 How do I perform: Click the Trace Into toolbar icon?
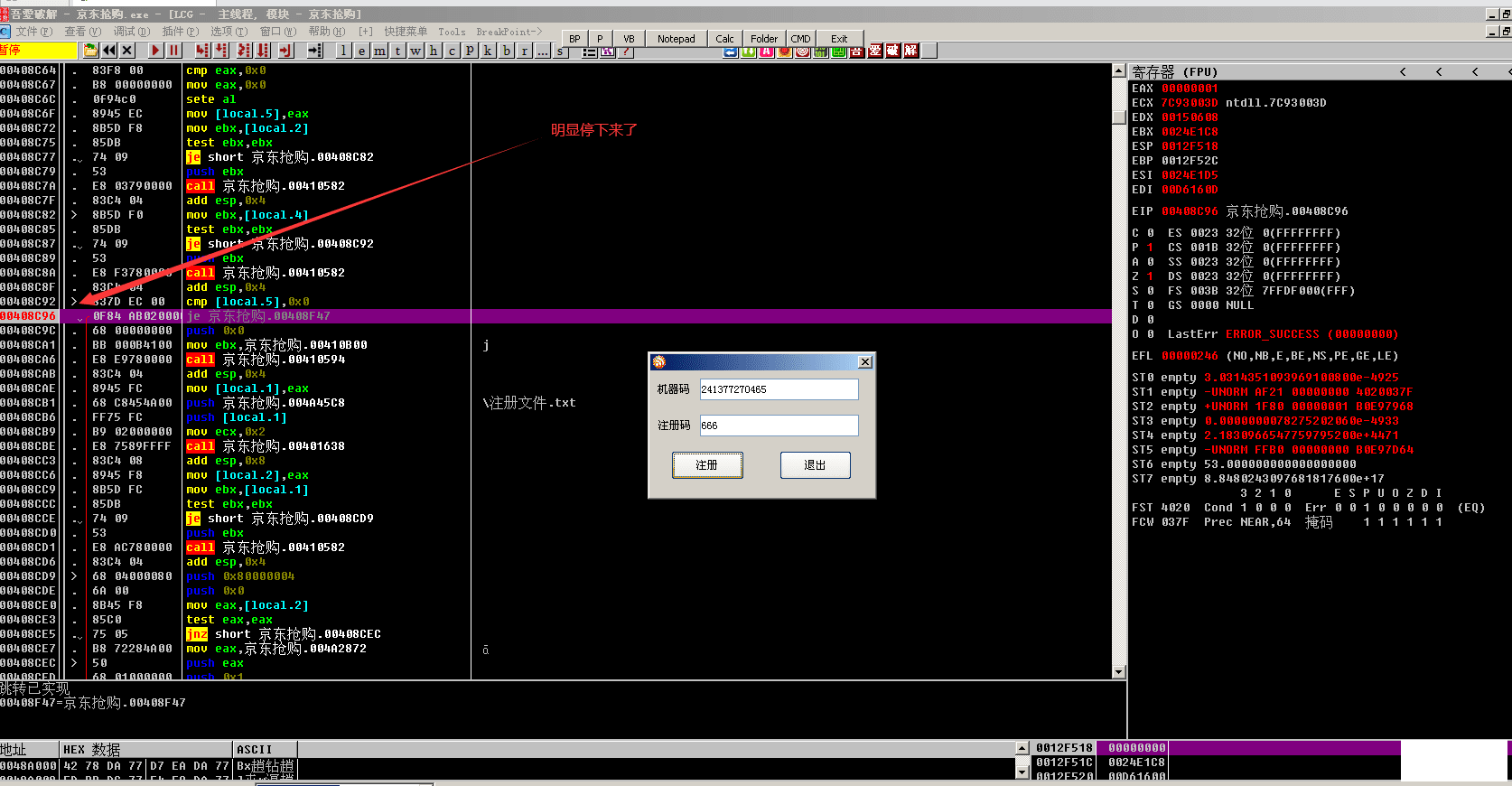click(244, 51)
